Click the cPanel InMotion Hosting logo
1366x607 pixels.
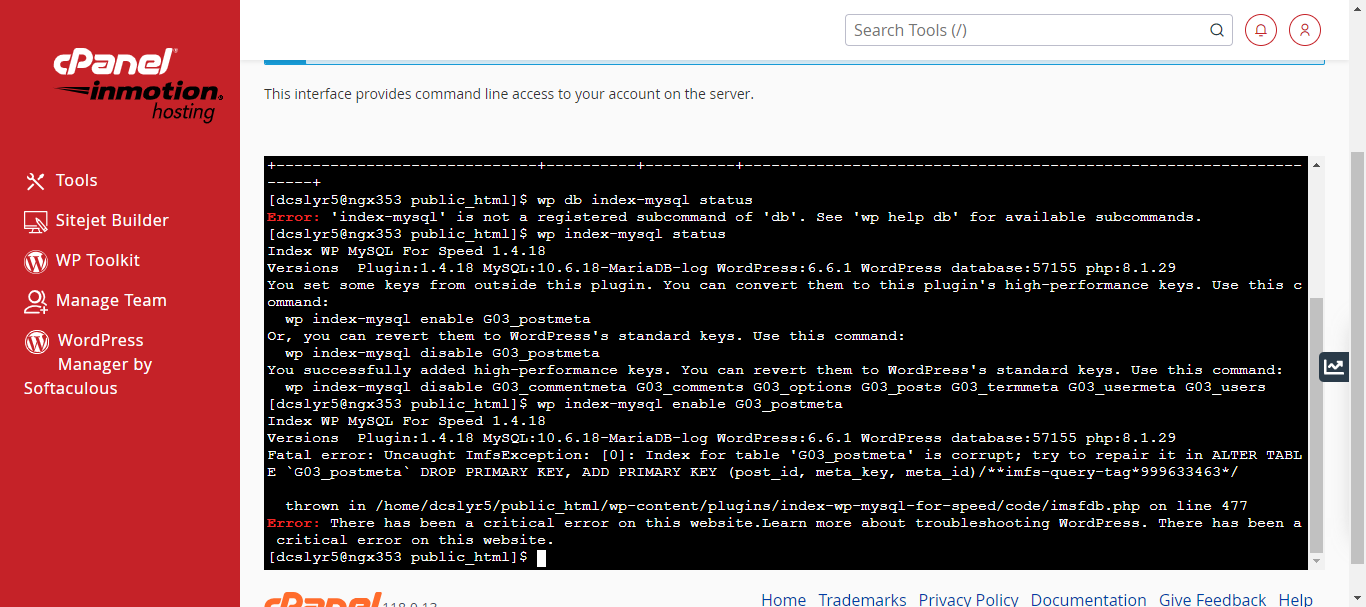[138, 86]
